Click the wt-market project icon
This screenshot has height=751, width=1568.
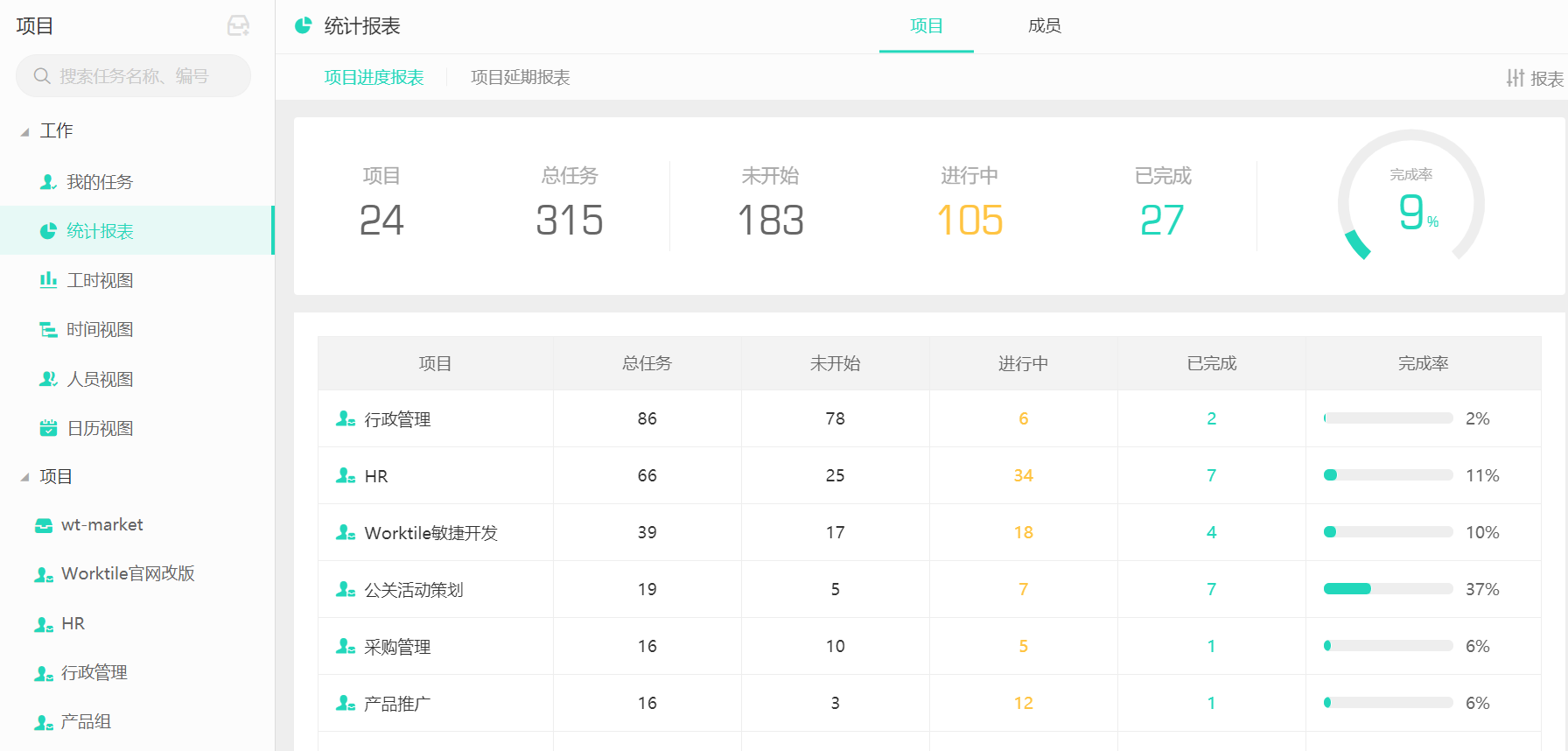click(x=44, y=525)
